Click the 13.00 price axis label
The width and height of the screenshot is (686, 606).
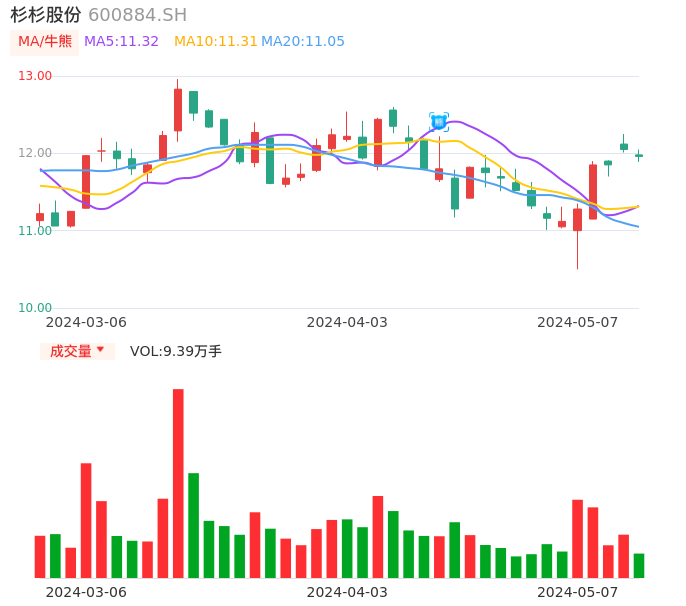(x=35, y=76)
